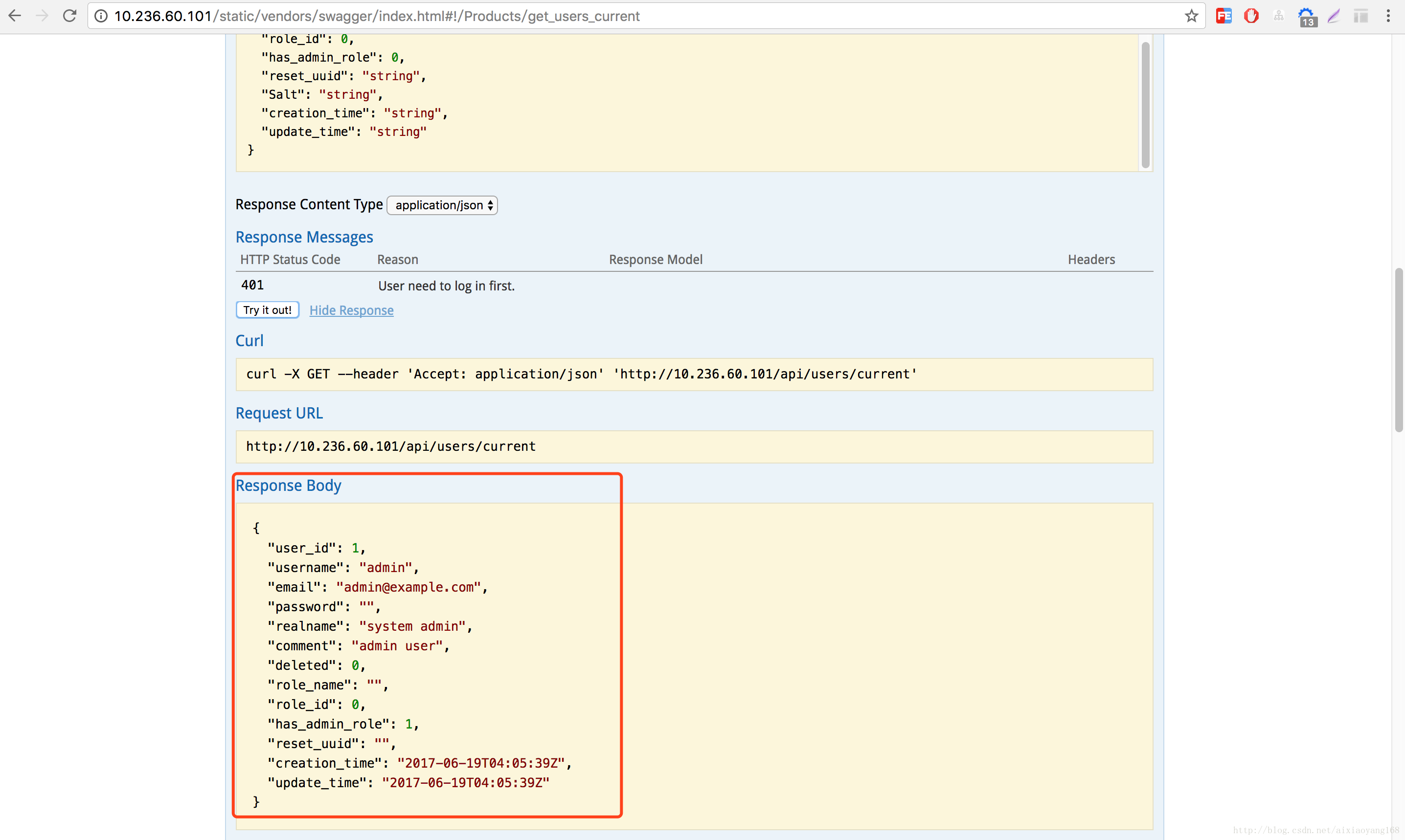Click the "password": "" line
Screen dimensions: 1405x840
pyautogui.click(x=324, y=607)
